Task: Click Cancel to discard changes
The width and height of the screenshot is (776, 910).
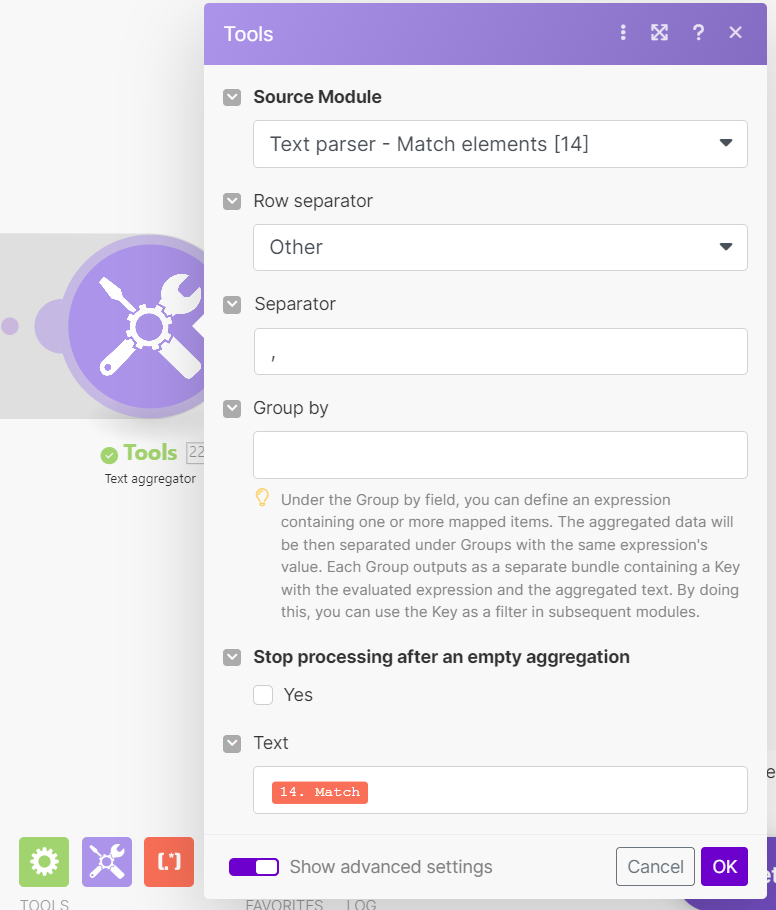Action: (655, 867)
